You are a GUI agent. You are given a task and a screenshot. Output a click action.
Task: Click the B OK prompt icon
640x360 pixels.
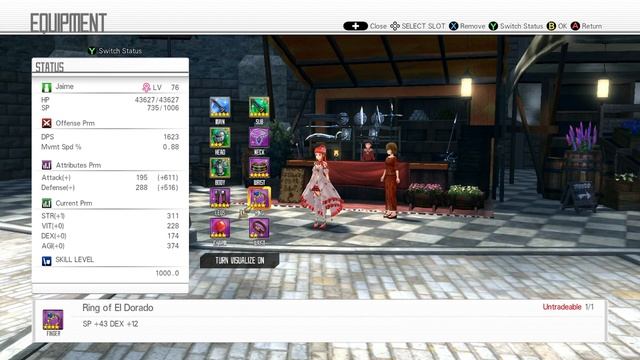[x=551, y=26]
